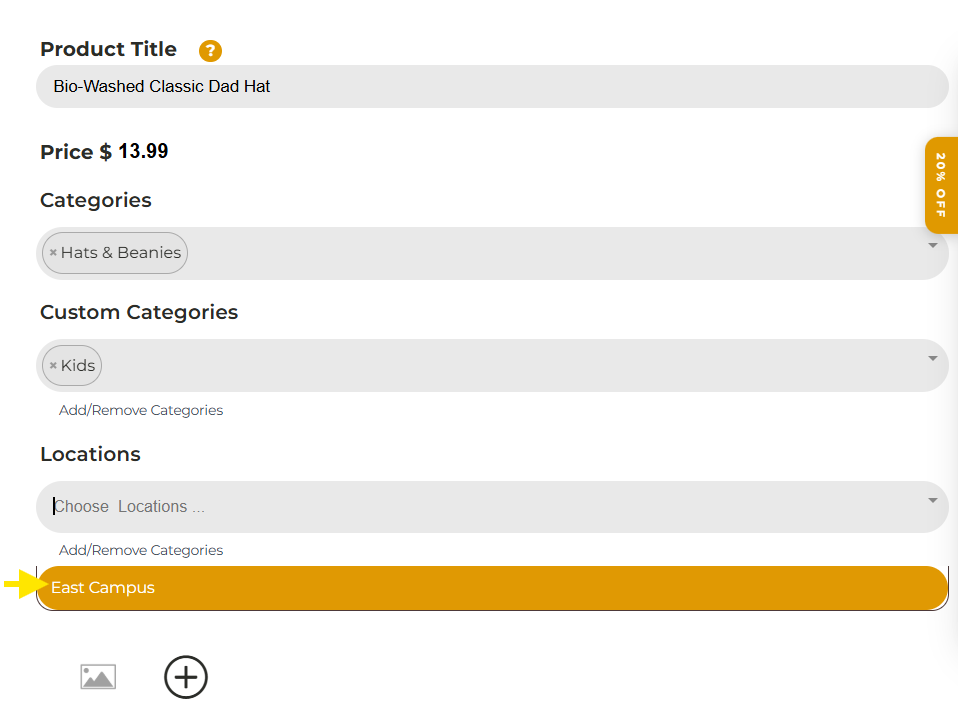Screen dimensions: 958x705
Task: Click the yellow arrow pointing to East Campus
Action: click(26, 584)
